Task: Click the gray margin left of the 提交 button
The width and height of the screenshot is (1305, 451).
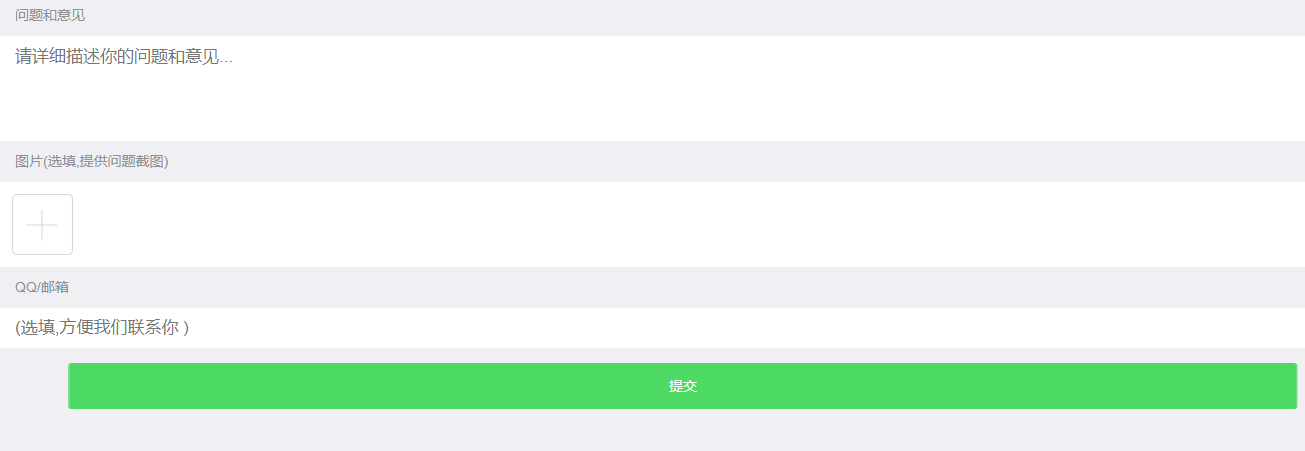Action: [34, 386]
